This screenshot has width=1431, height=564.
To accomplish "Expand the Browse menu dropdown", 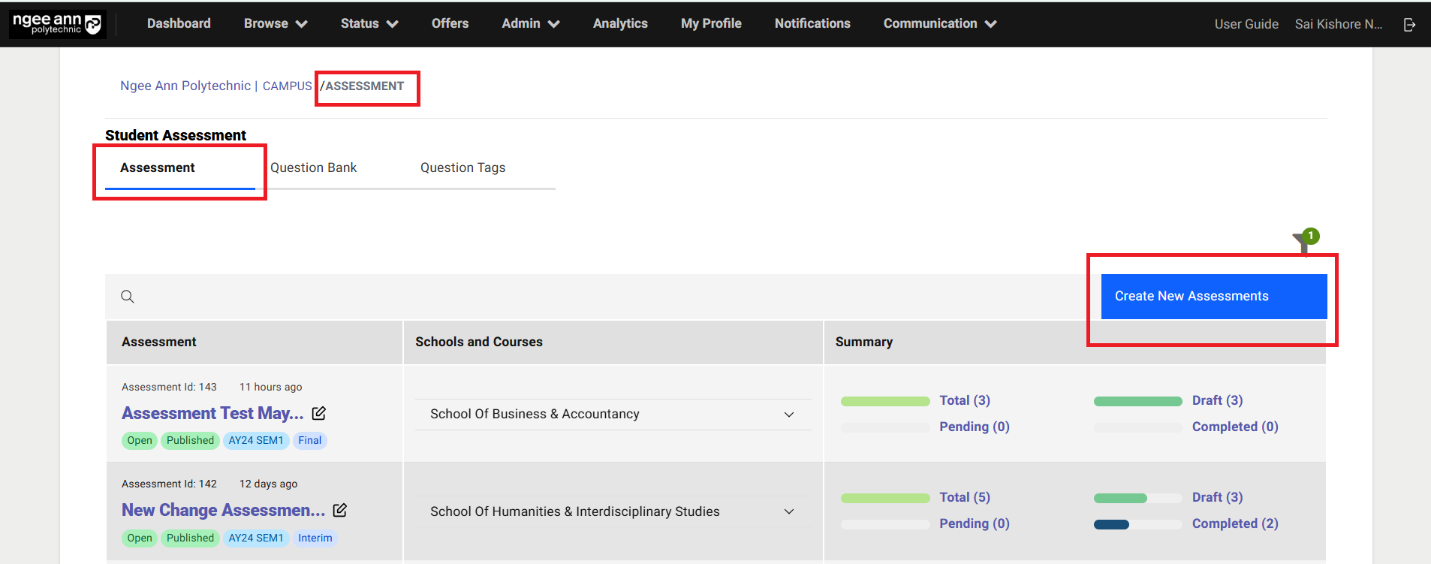I will click(x=275, y=24).
